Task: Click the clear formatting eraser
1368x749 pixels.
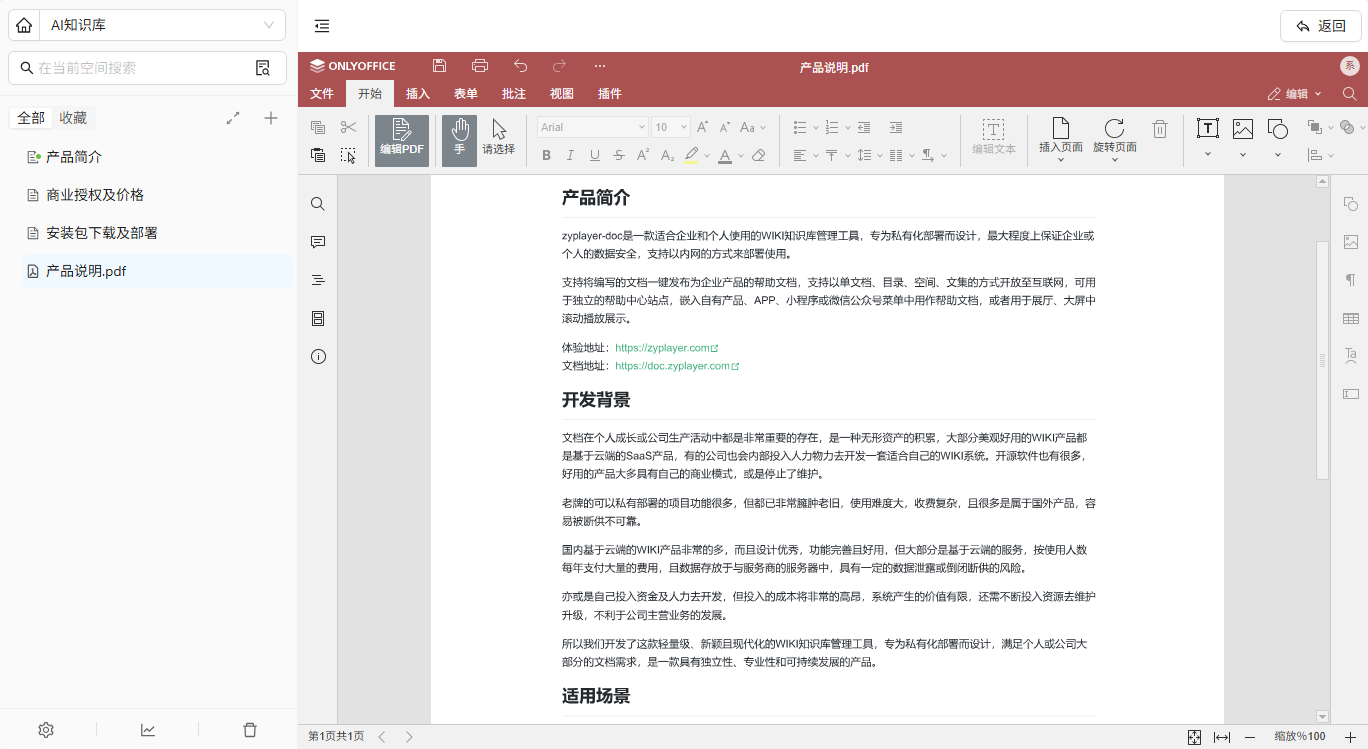Action: (758, 155)
